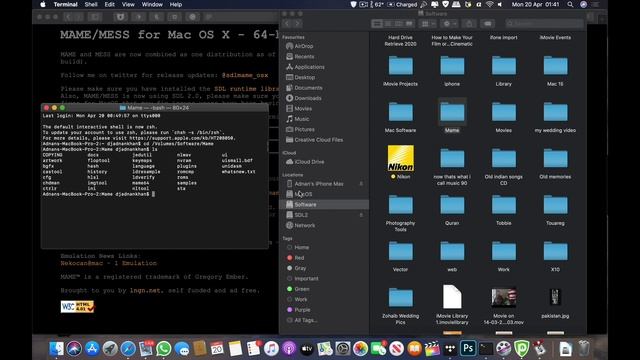Select Downloads in Finder sidebar
This screenshot has width=640, height=360.
coord(308,98)
